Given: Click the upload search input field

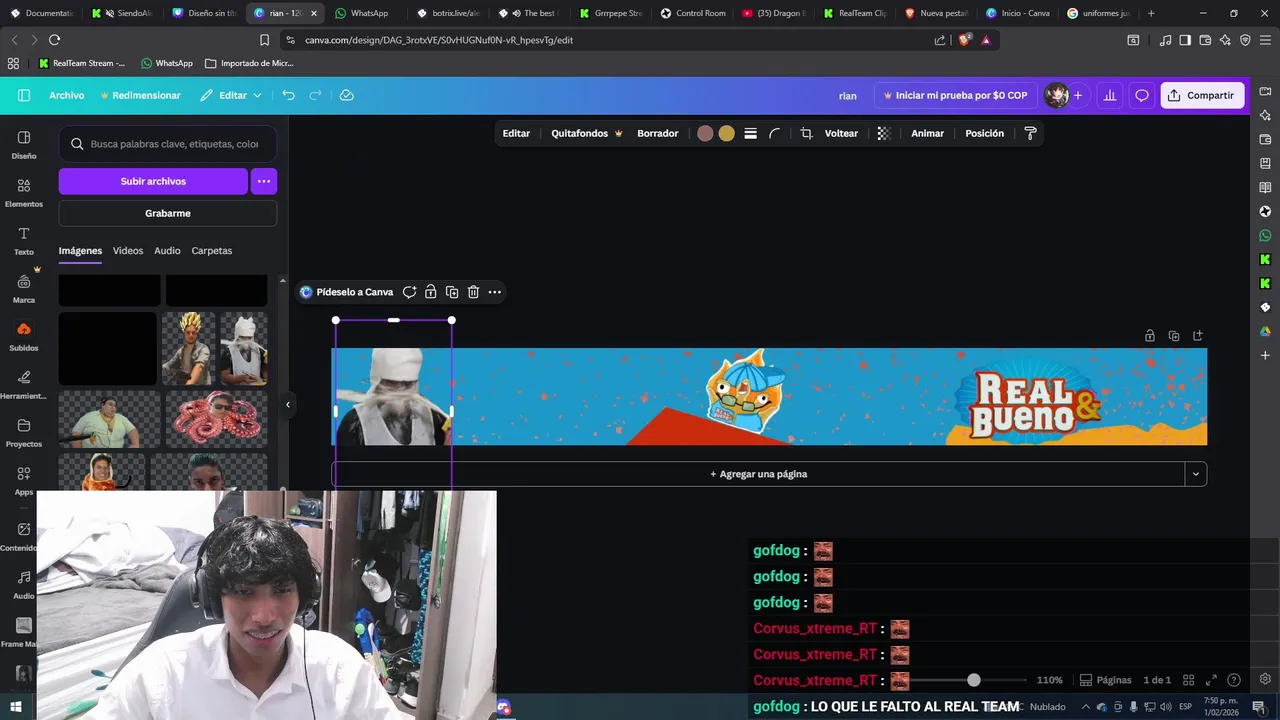Looking at the screenshot, I should (x=168, y=144).
